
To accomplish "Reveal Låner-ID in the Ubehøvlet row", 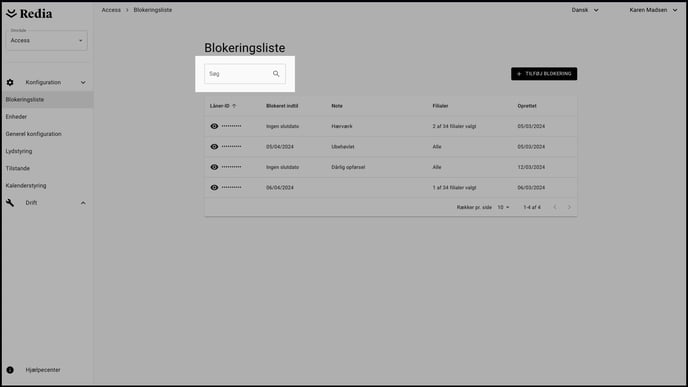I will coord(214,147).
